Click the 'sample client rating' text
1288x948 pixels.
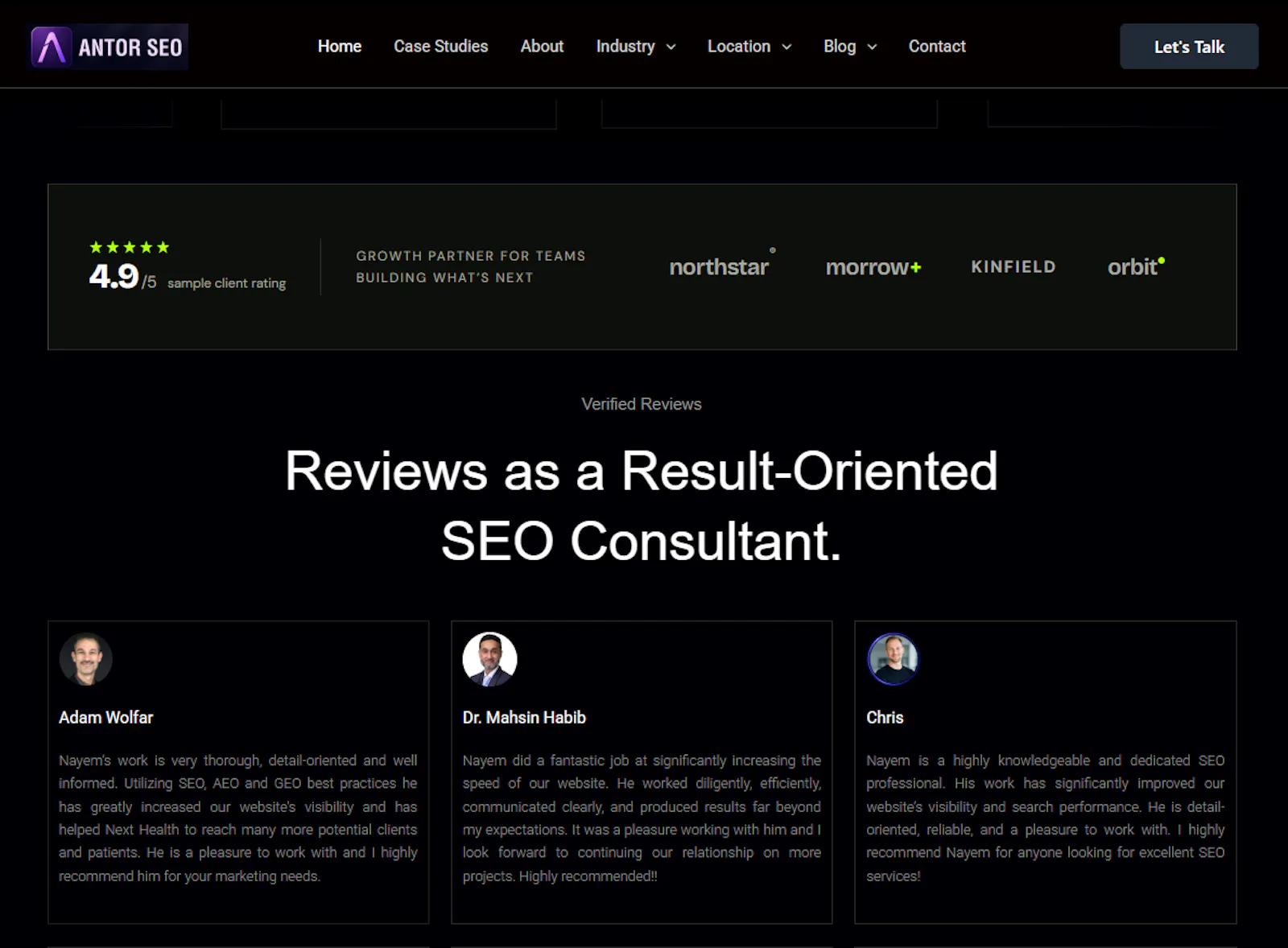click(x=226, y=283)
